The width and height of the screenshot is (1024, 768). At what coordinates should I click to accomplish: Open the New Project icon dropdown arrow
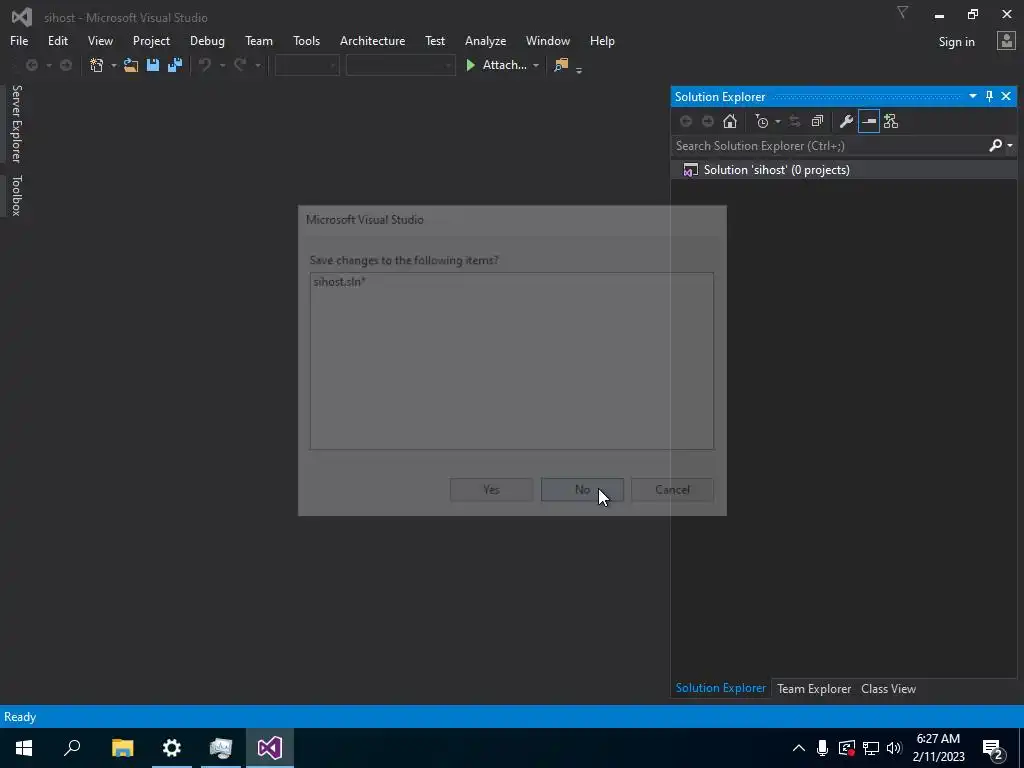113,65
